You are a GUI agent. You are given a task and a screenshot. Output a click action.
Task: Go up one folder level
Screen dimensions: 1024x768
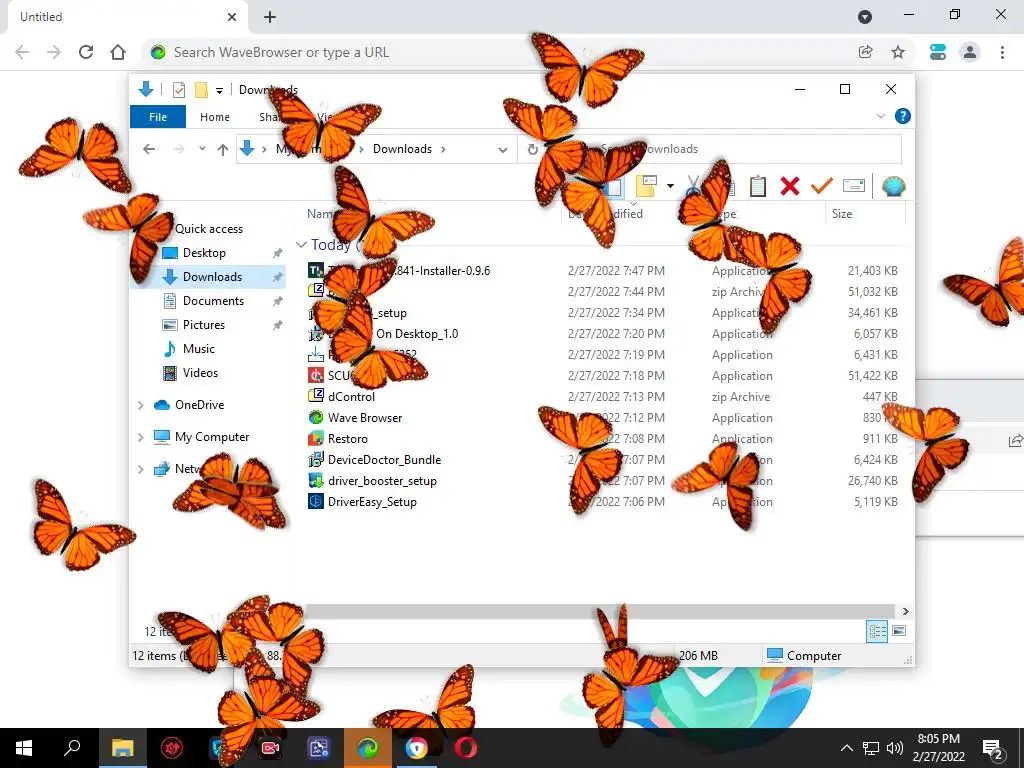pos(223,150)
